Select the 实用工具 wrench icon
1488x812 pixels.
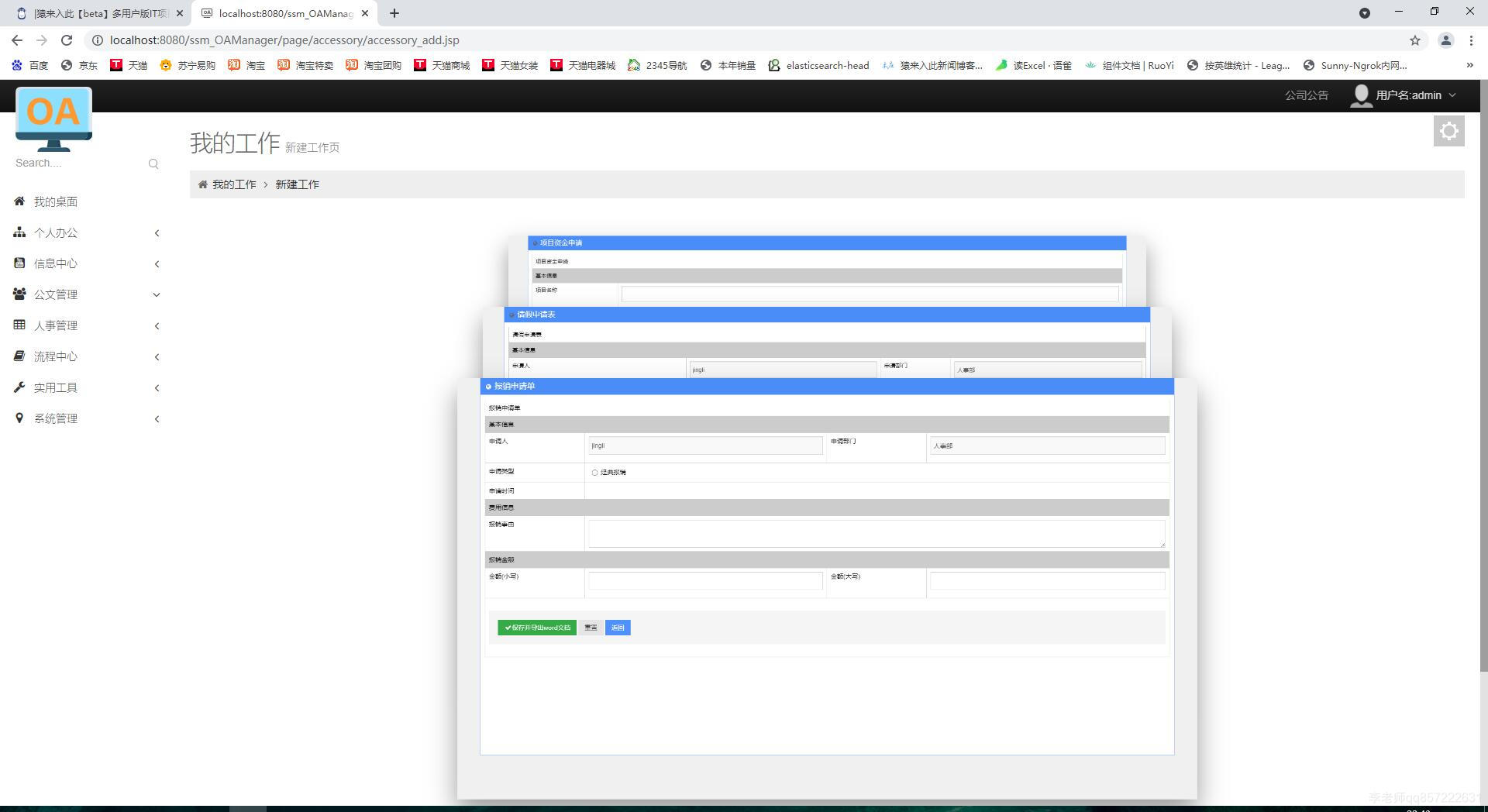(x=19, y=387)
